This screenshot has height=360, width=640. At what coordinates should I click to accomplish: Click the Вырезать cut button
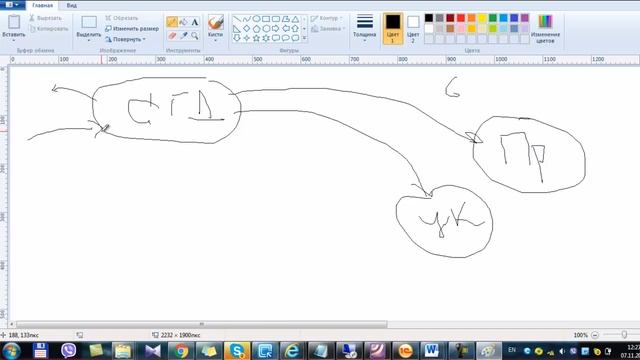pyautogui.click(x=45, y=18)
